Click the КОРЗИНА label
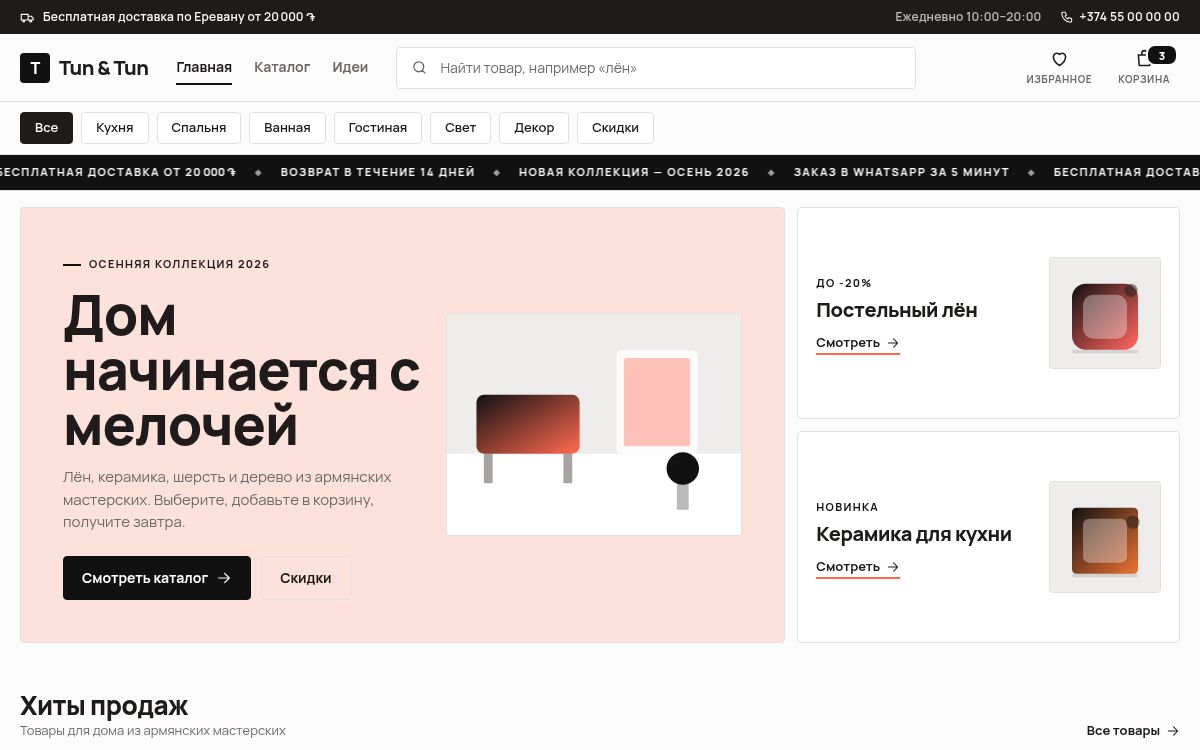Viewport: 1200px width, 750px height. coord(1144,80)
